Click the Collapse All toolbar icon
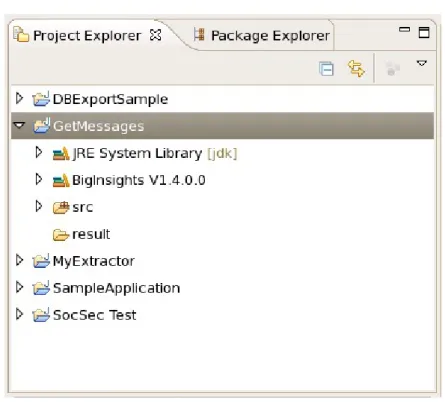This screenshot has height=402, width=445. point(326,69)
